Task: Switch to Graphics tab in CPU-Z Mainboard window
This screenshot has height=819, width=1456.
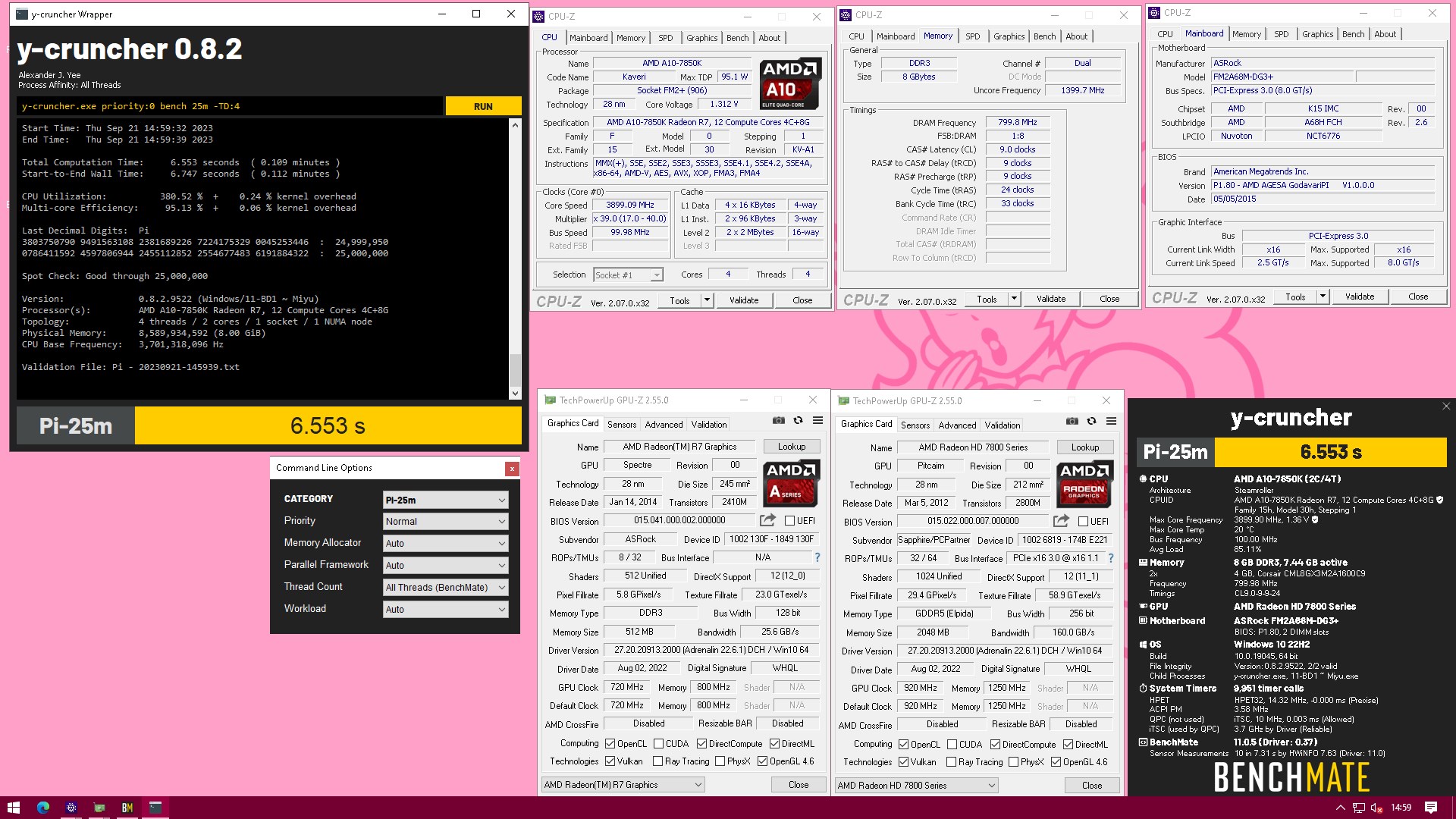Action: tap(1318, 34)
